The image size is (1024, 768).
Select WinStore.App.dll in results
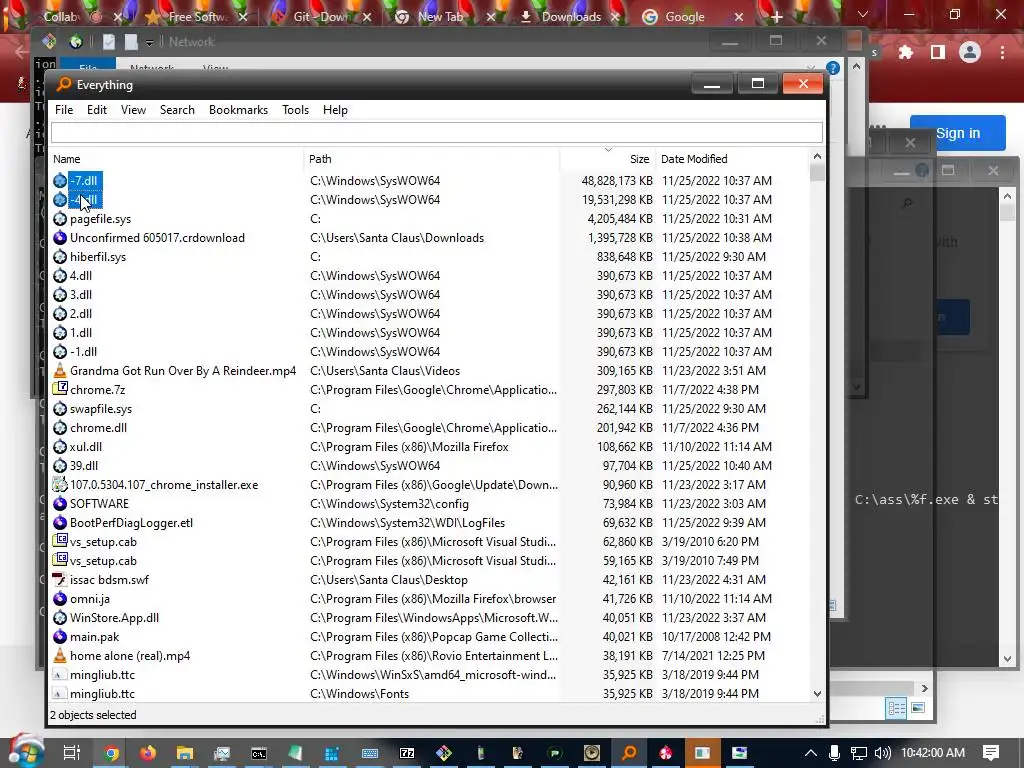pyautogui.click(x=429, y=618)
